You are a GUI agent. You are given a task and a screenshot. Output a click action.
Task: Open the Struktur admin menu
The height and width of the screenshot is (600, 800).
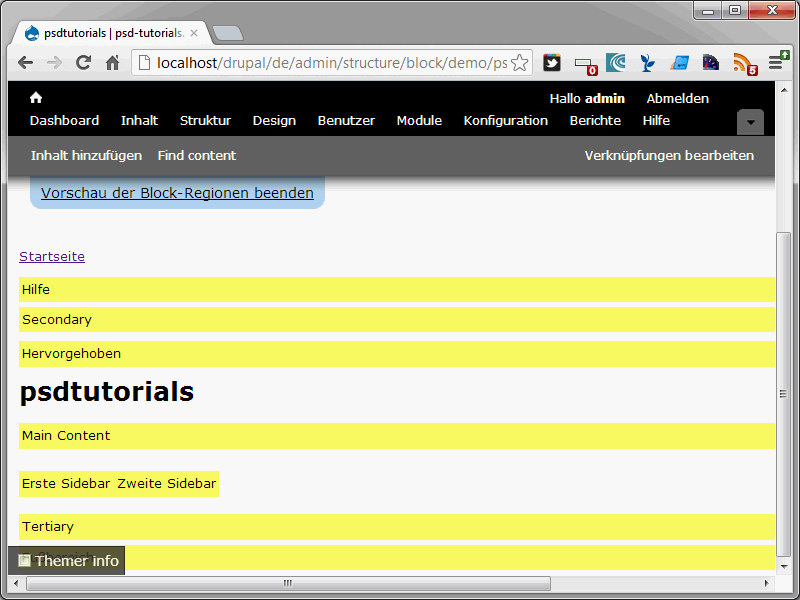205,121
